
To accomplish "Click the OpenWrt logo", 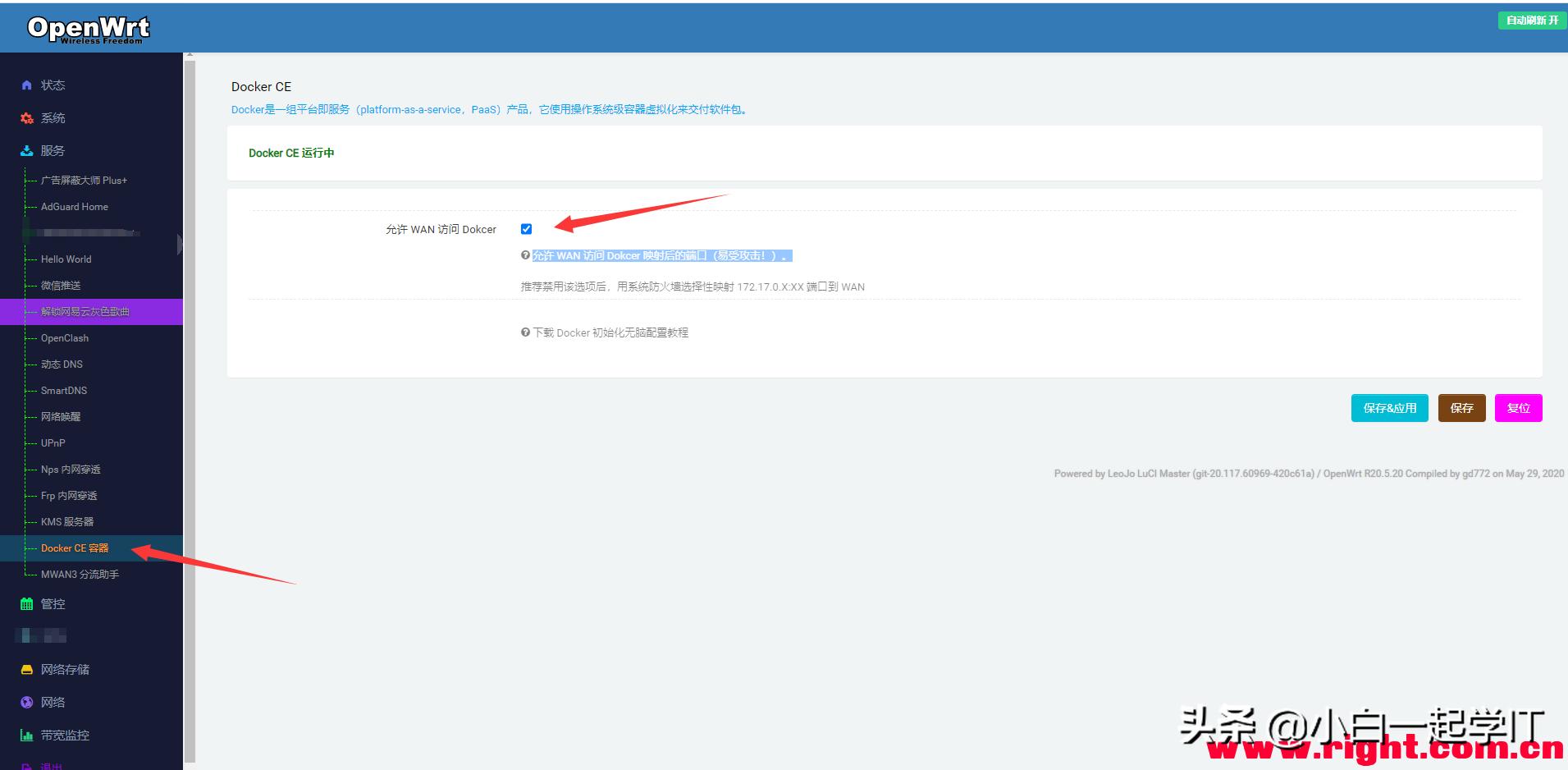I will click(89, 29).
